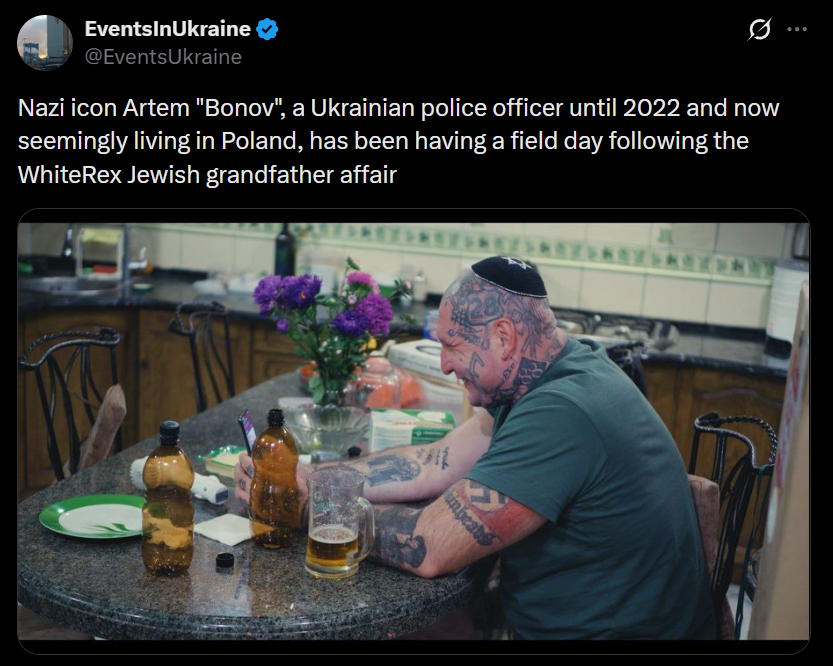833x666 pixels.
Task: Open the Grok explain-post icon
Action: 759,29
